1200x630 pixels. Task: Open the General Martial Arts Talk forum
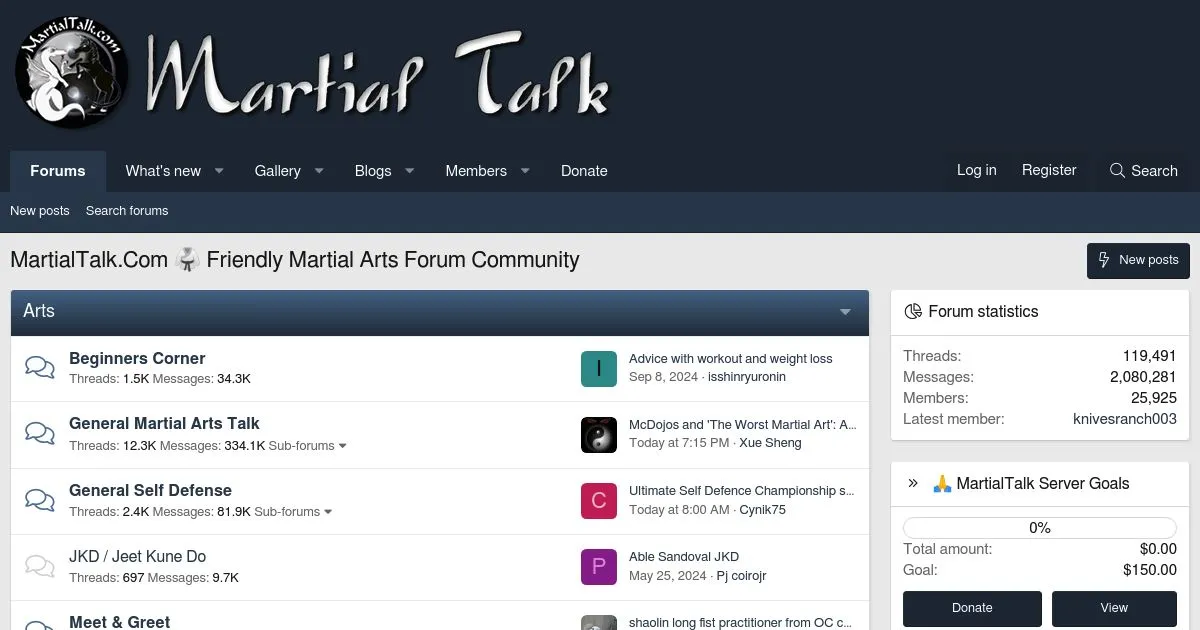164,423
